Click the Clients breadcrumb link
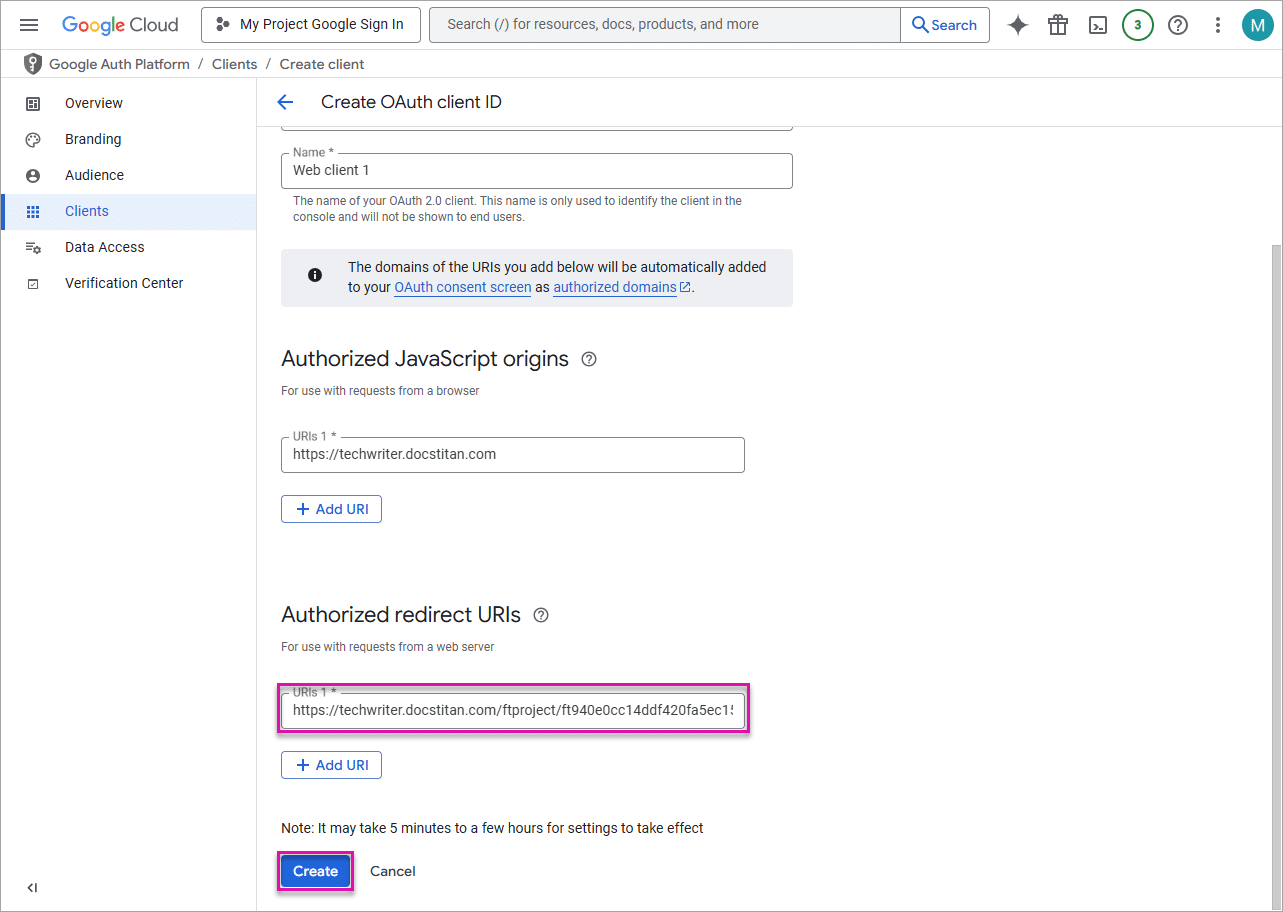 (x=234, y=64)
